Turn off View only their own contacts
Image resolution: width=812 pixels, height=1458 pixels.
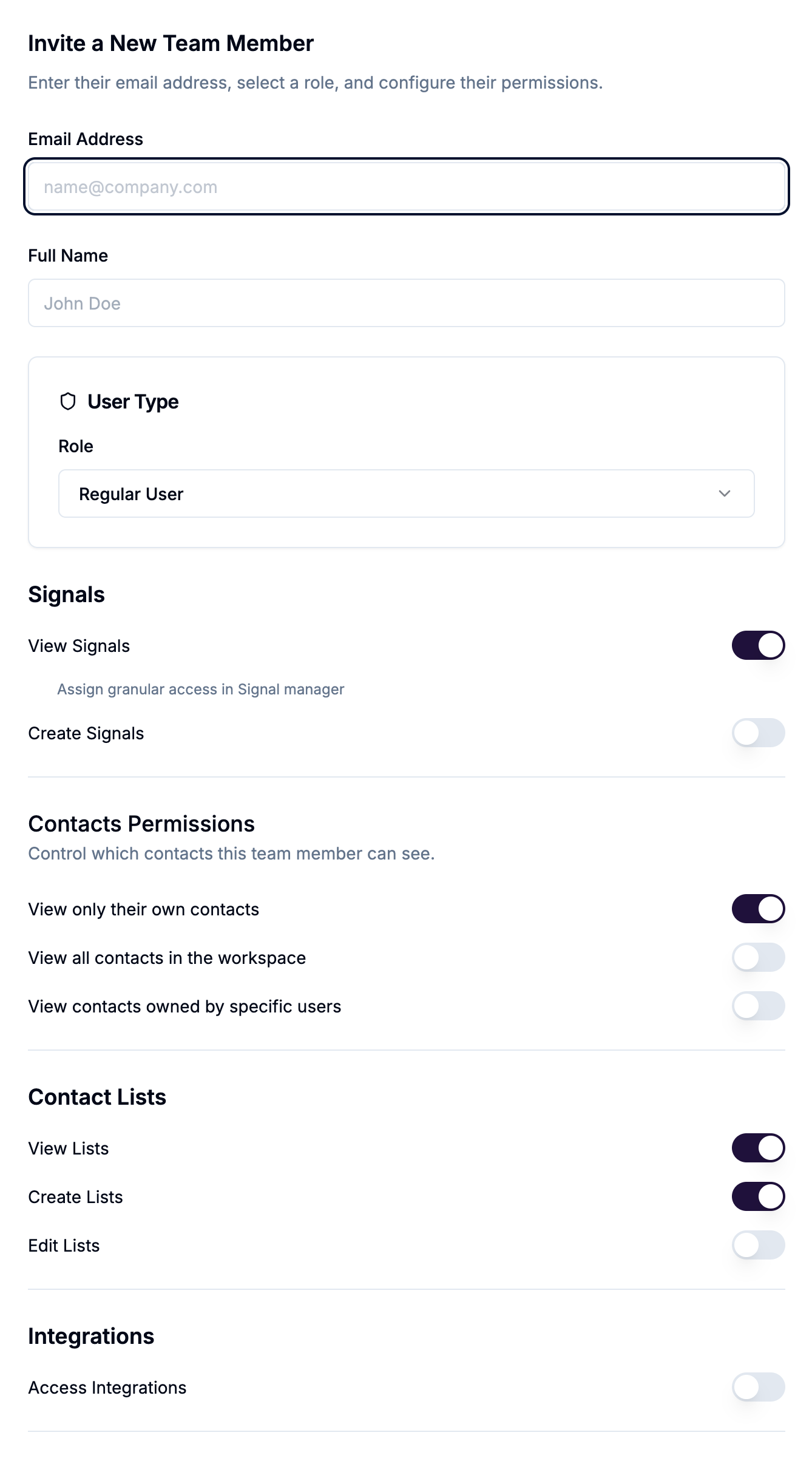click(758, 909)
